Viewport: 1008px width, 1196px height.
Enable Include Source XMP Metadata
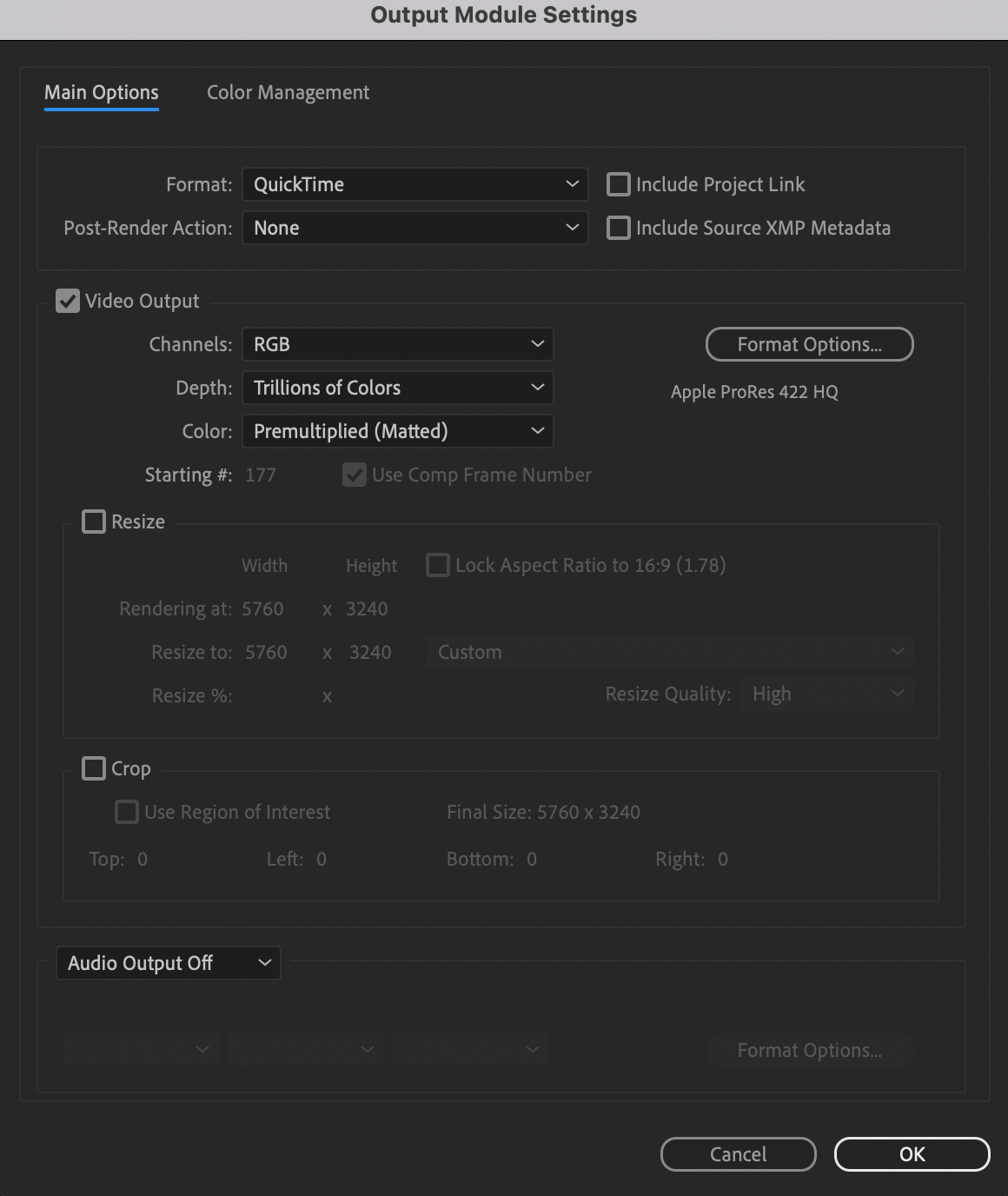point(618,228)
